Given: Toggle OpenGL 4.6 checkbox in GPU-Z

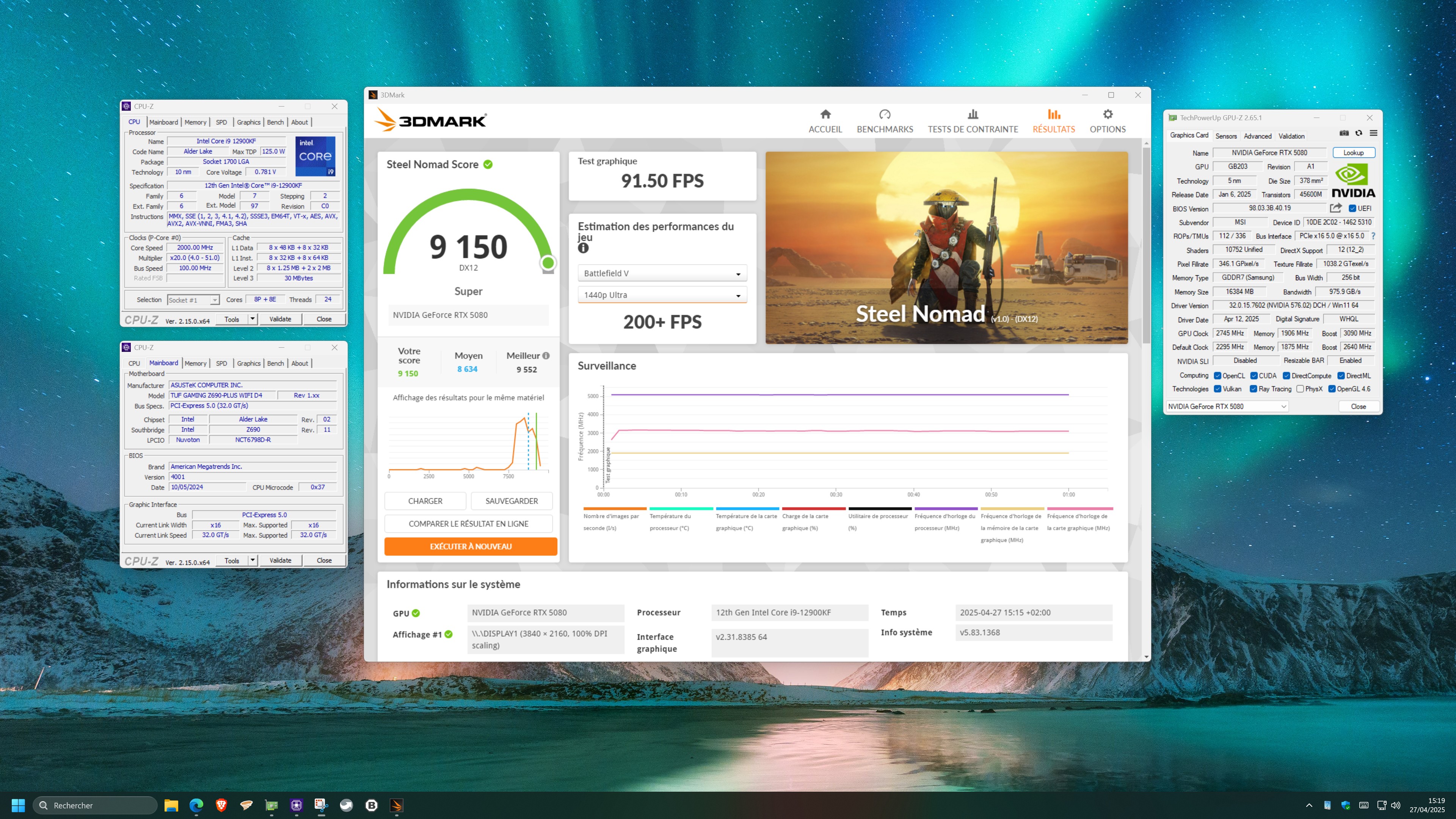Looking at the screenshot, I should (x=1332, y=389).
